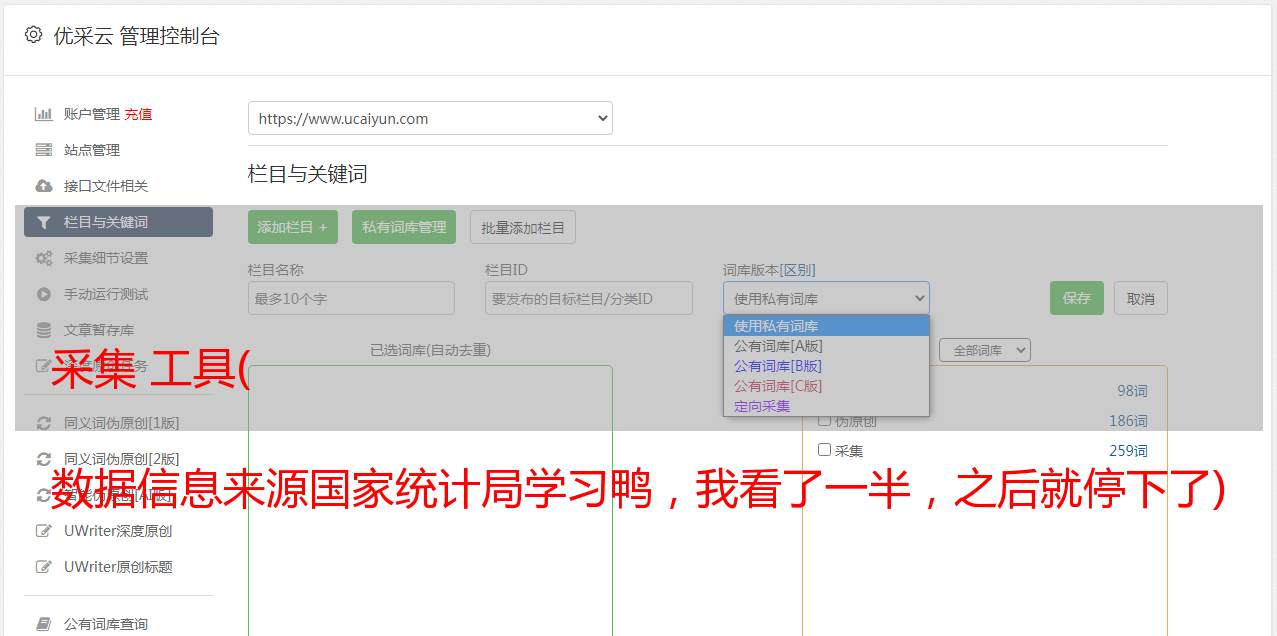Tick the 采集 checkbox in the word list
Viewport: 1277px width, 636px height.
[825, 450]
